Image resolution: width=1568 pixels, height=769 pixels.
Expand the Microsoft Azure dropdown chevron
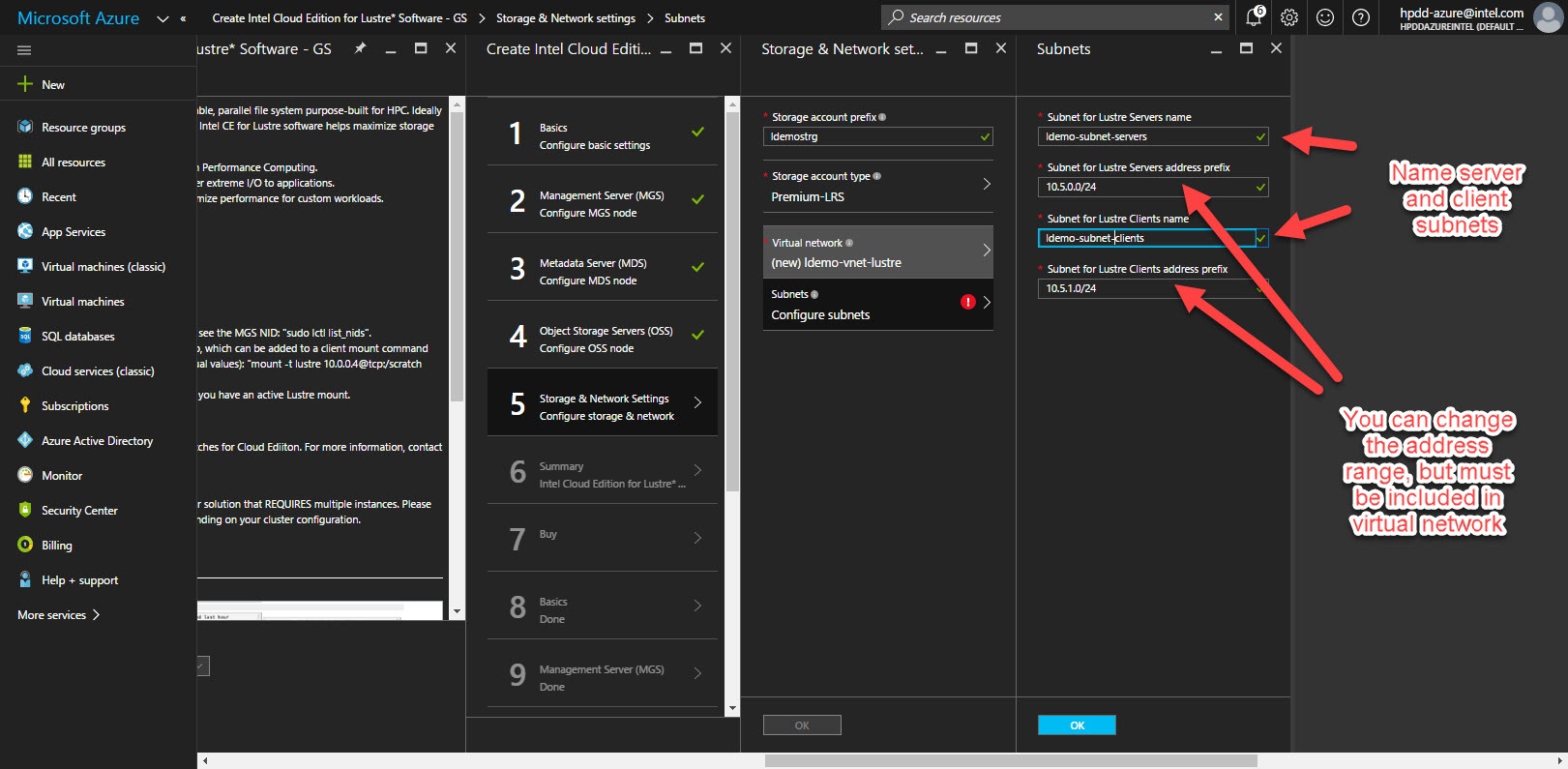[163, 18]
